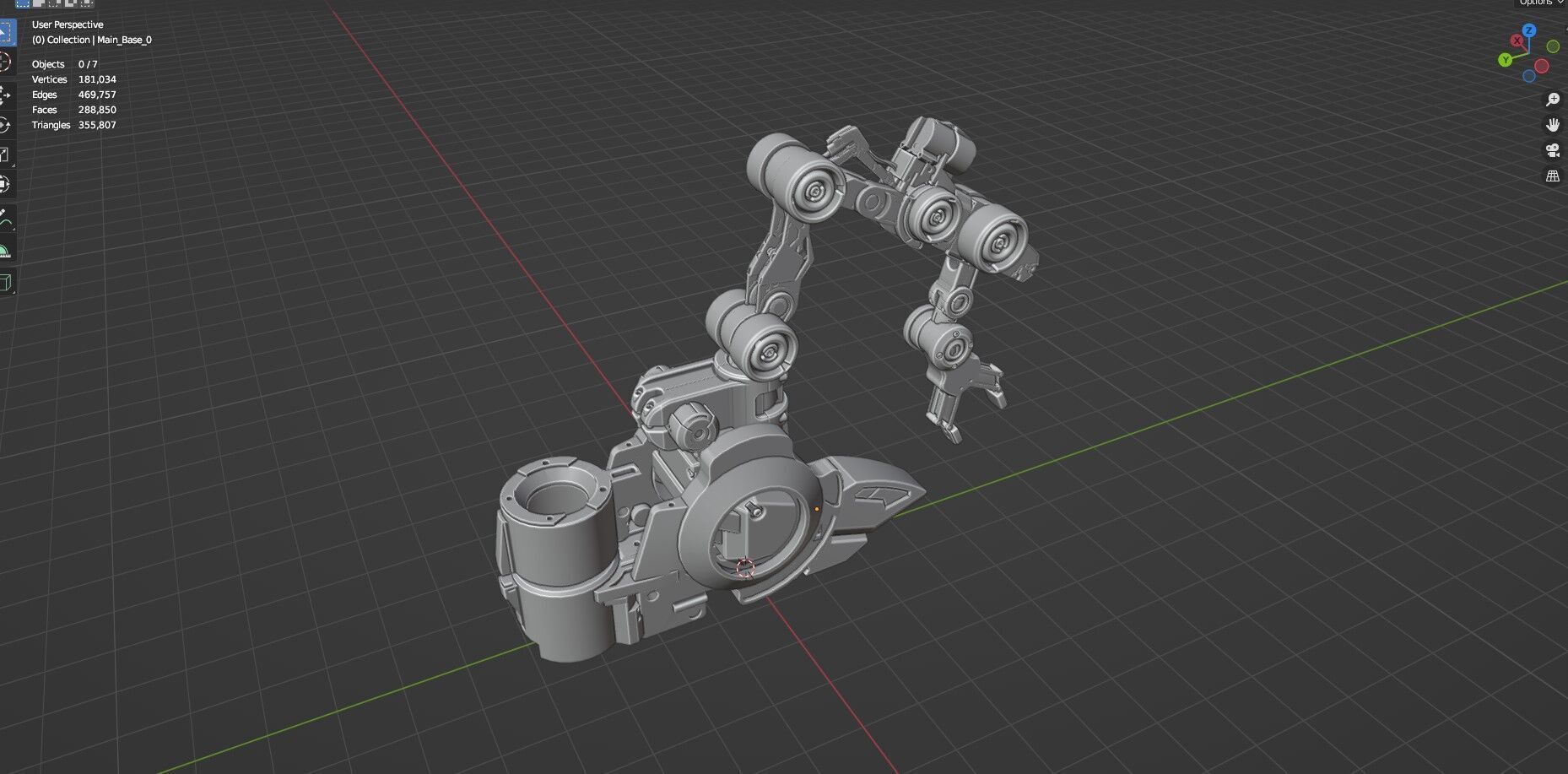Align view to Z axis on gizmo
1568x774 pixels.
[1529, 30]
